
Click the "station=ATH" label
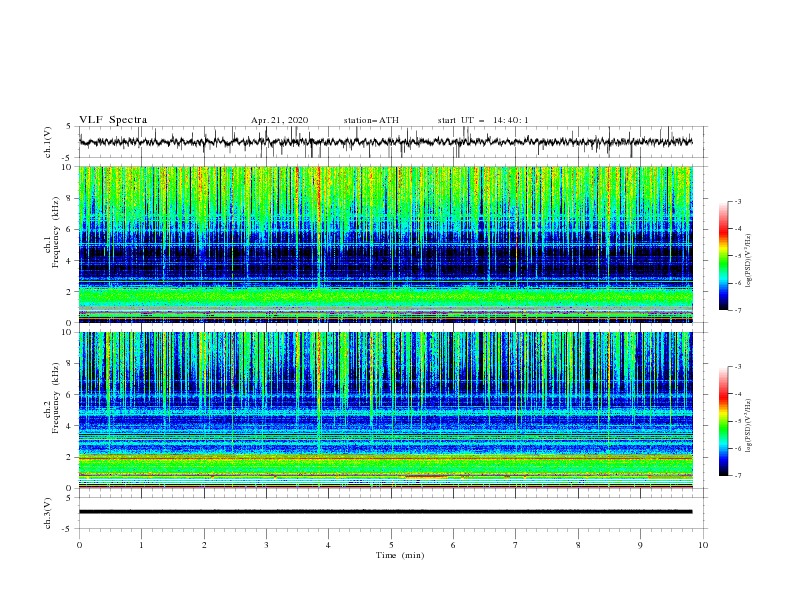[371, 120]
